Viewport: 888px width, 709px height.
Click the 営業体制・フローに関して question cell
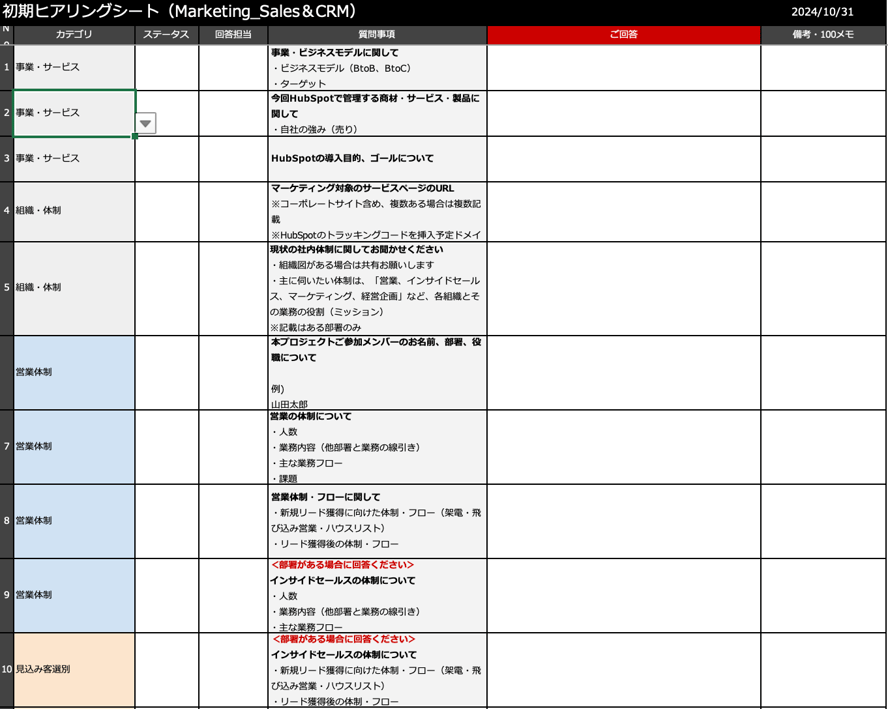[x=377, y=521]
